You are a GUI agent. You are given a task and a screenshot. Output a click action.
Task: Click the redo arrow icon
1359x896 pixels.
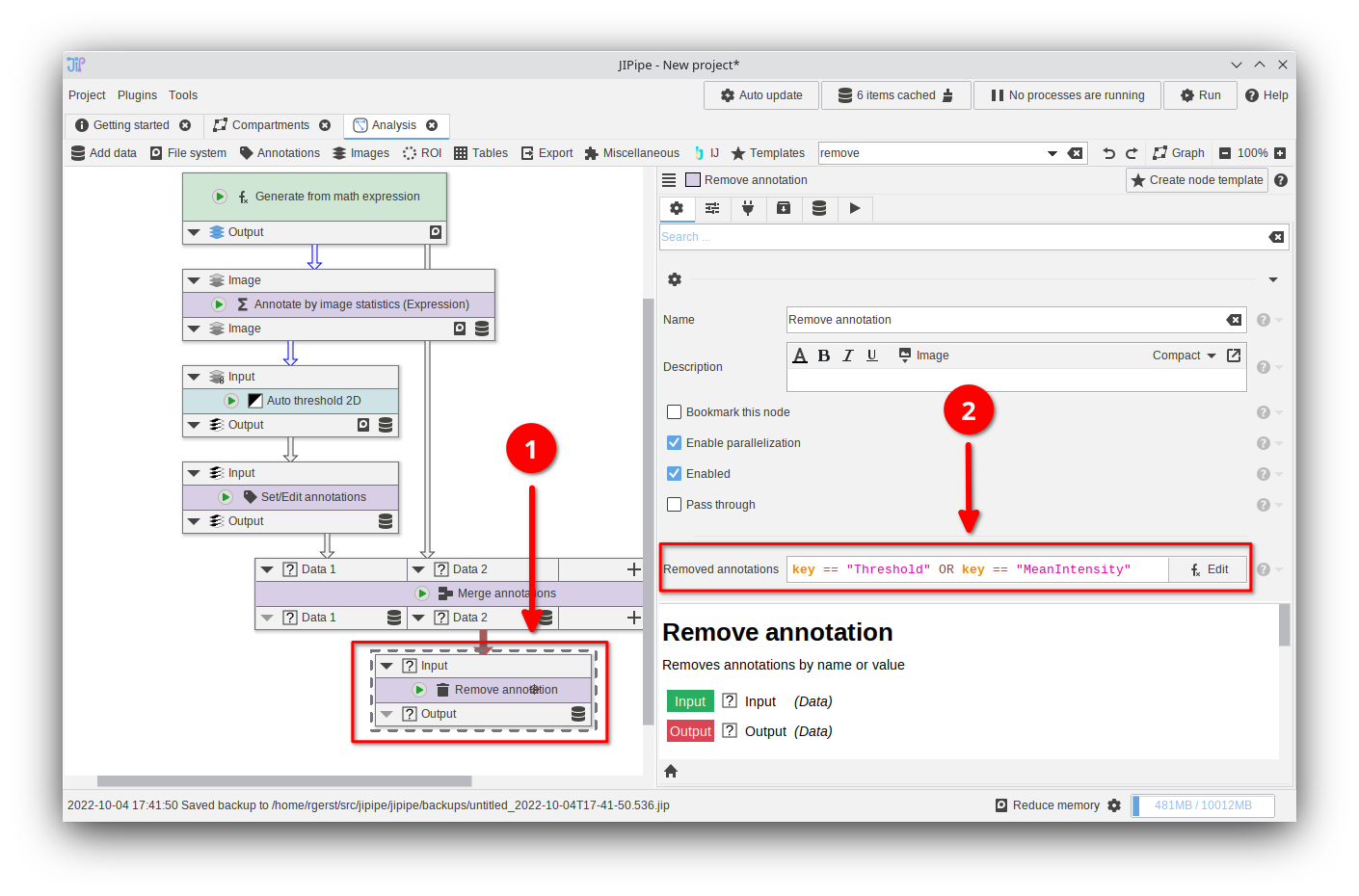coord(1132,153)
